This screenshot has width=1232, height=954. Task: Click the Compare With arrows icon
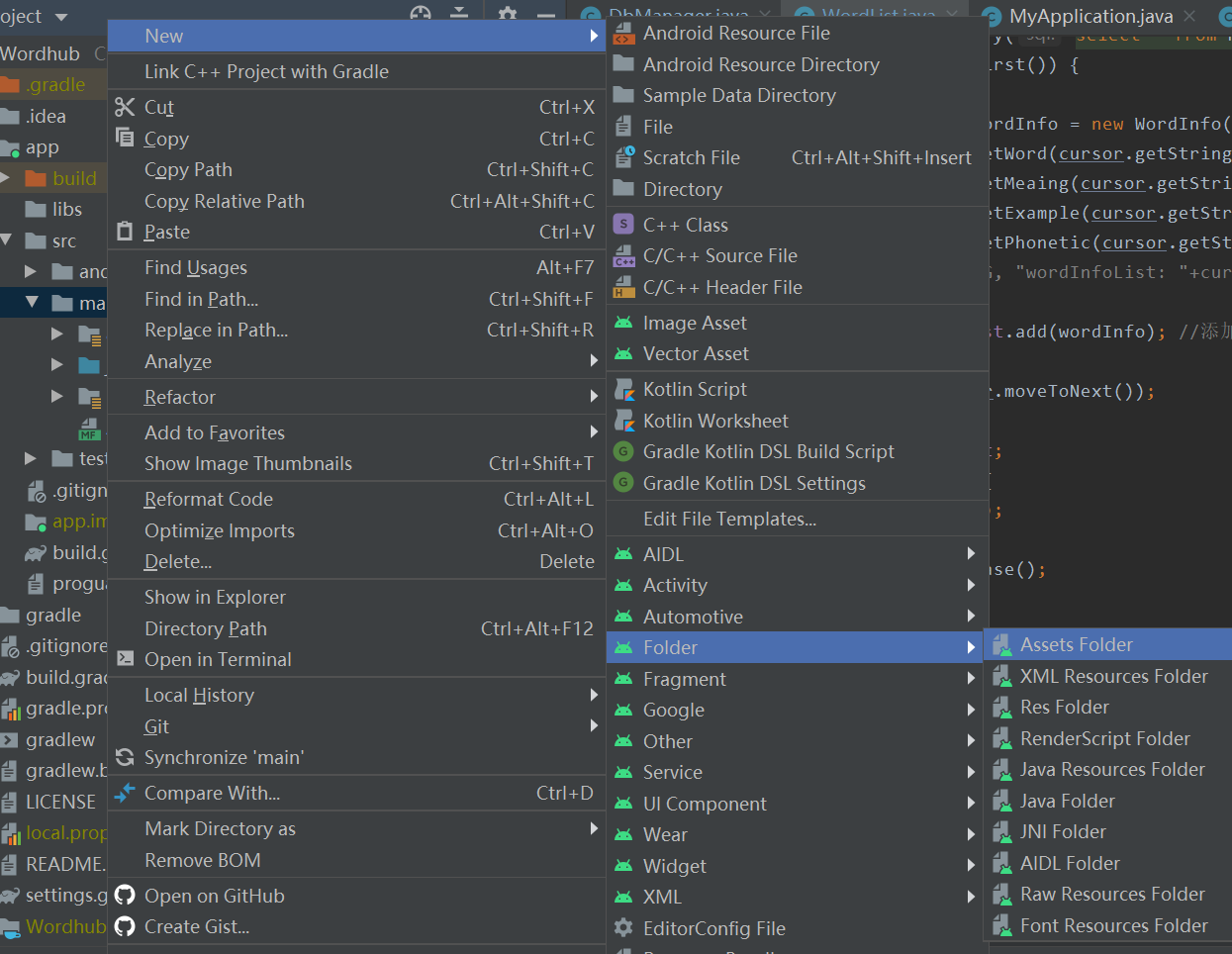125,793
